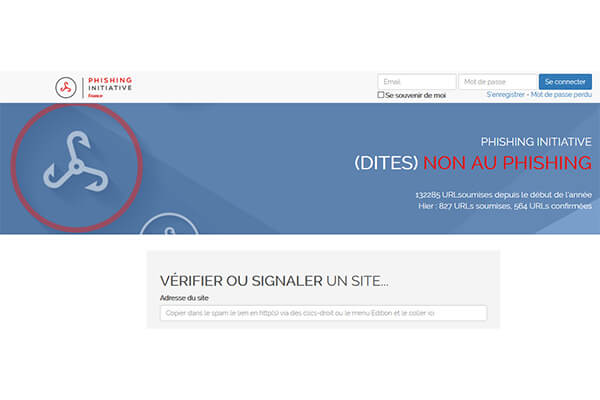The image size is (600, 400).
Task: Click the 'Hier : 827 URLs soumises' statistic line
Action: [505, 205]
